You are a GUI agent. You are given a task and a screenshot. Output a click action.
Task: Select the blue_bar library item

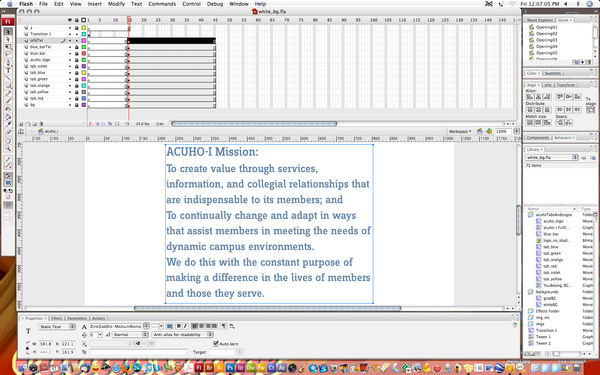click(551, 234)
